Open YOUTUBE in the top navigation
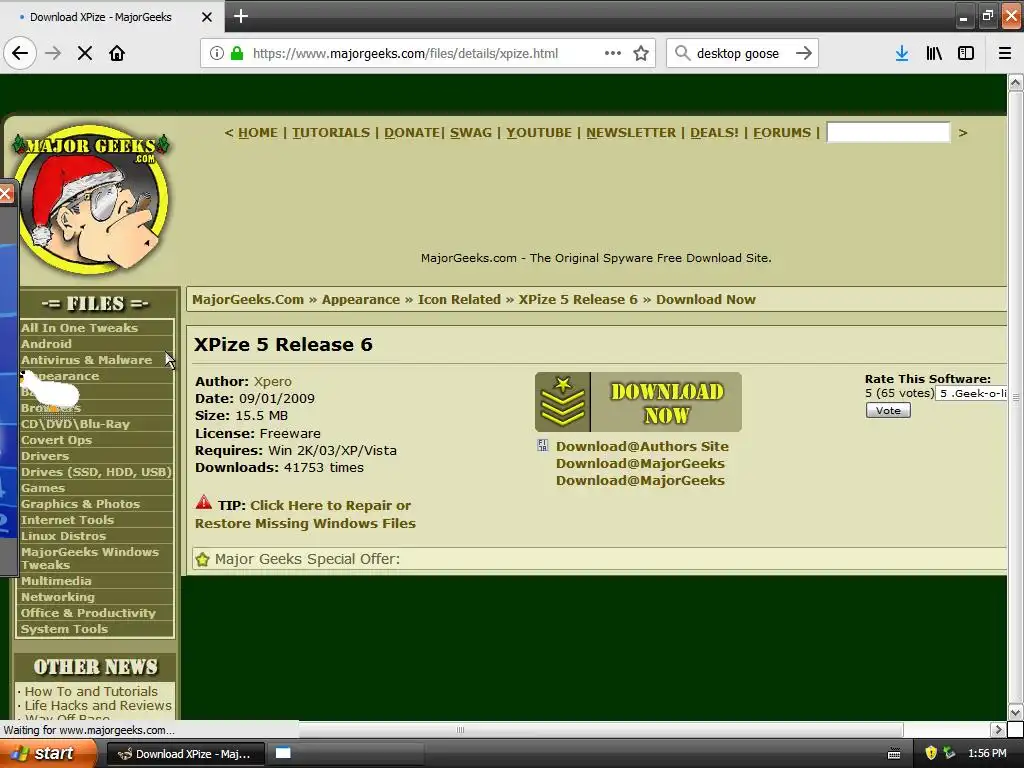This screenshot has width=1024, height=768. (539, 133)
